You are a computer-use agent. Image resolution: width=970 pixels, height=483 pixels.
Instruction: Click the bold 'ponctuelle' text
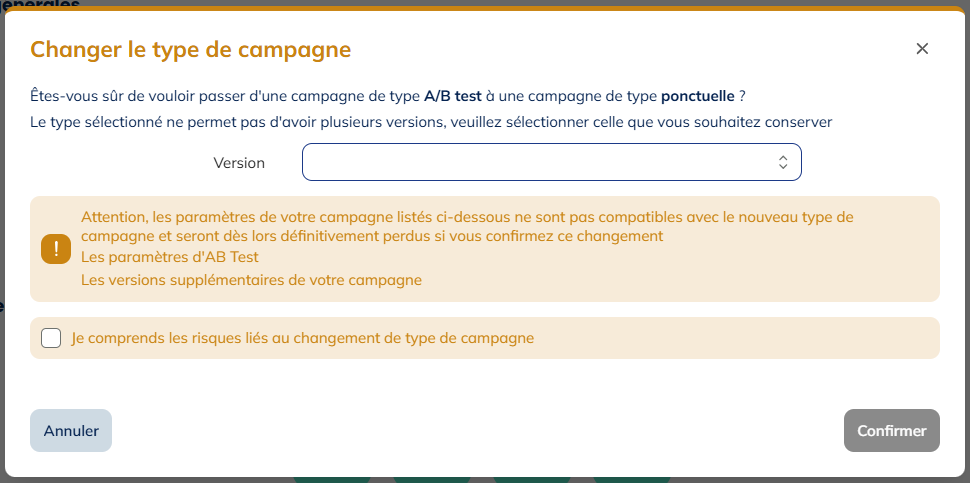(x=698, y=96)
